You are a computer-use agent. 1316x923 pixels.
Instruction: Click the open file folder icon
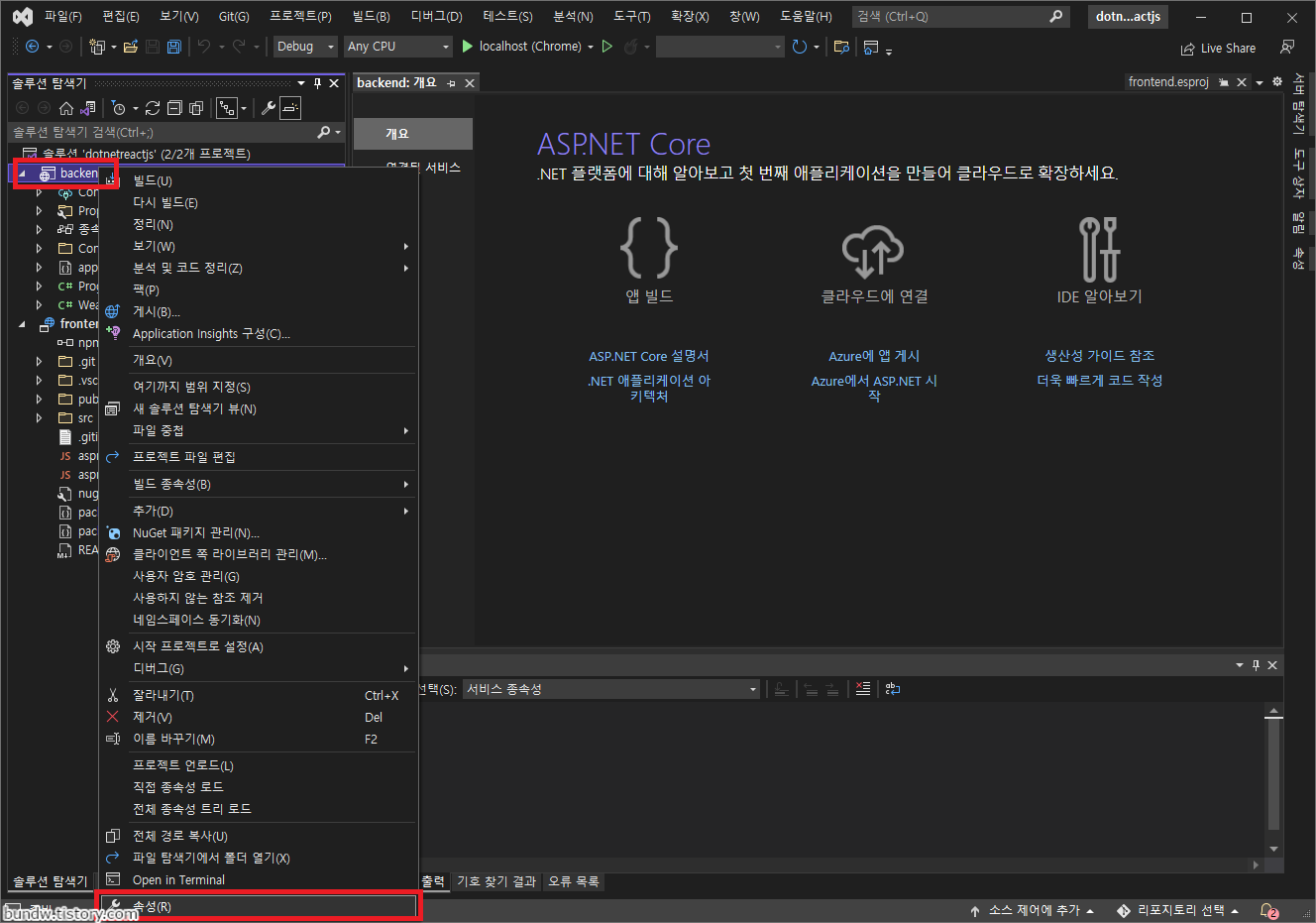(x=130, y=47)
